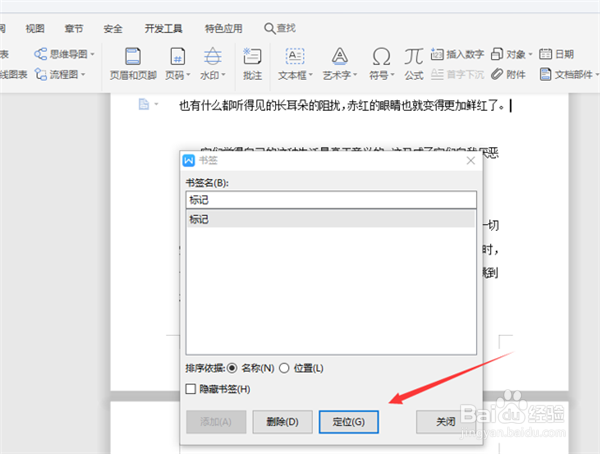The width and height of the screenshot is (600, 454).
Task: Click the 水印 watermark icon
Action: click(x=212, y=56)
